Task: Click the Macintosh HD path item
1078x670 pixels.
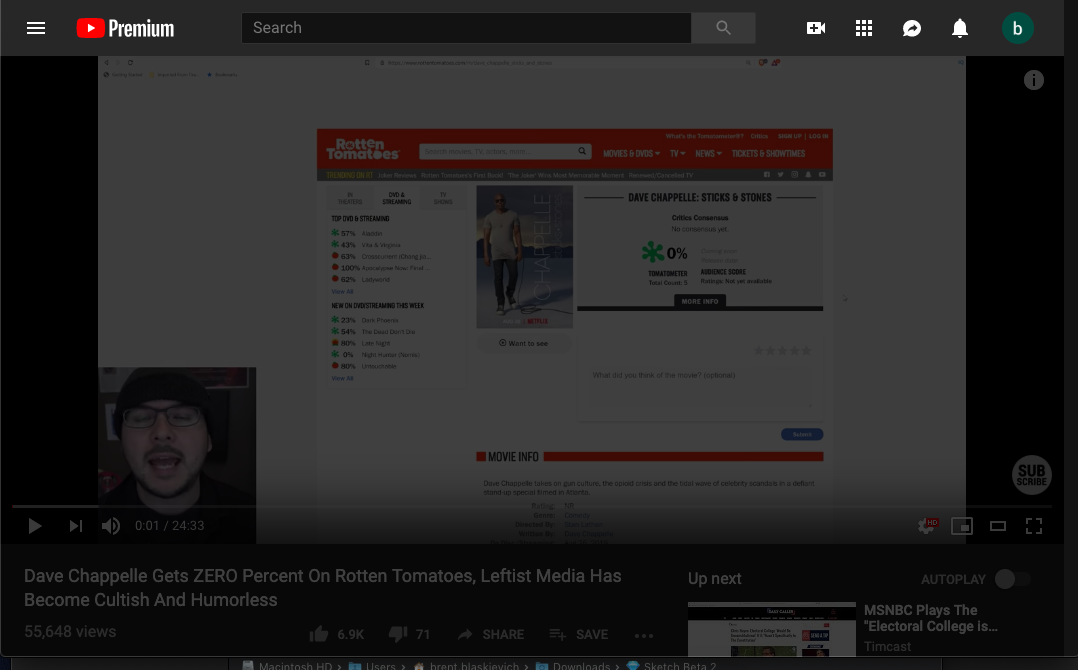Action: pos(287,665)
